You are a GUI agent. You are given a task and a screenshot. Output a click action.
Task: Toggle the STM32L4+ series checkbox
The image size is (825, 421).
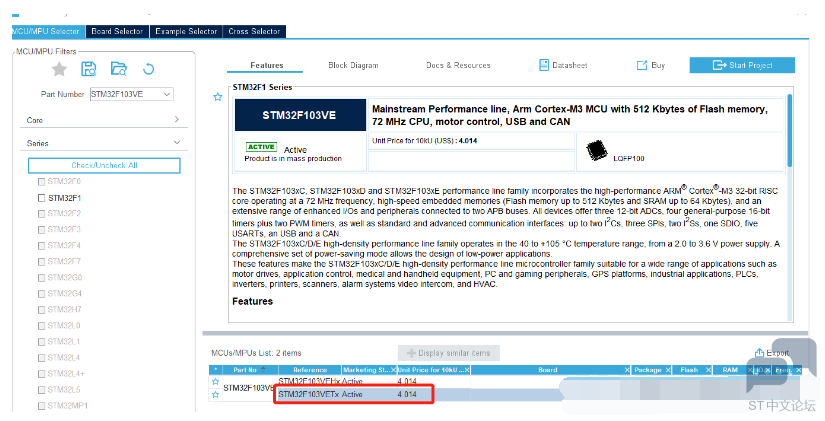tap(41, 374)
